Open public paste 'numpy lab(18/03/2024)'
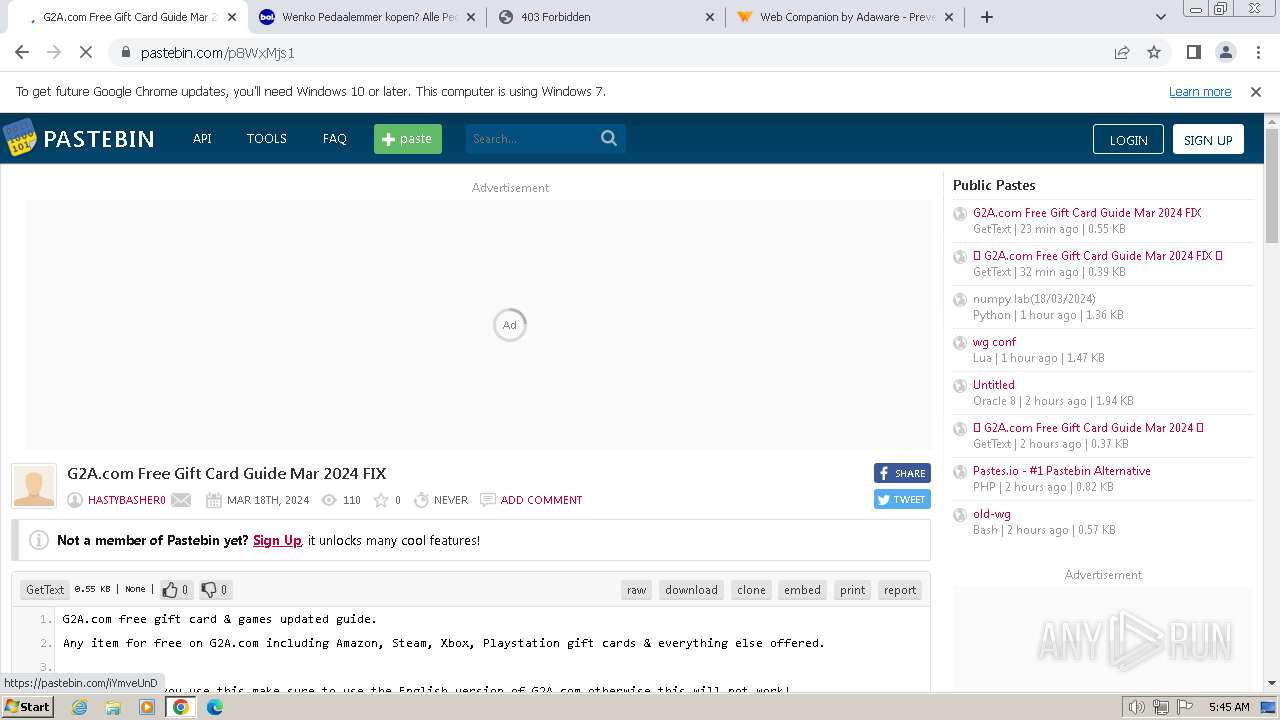Image resolution: width=1280 pixels, height=720 pixels. pyautogui.click(x=1034, y=299)
